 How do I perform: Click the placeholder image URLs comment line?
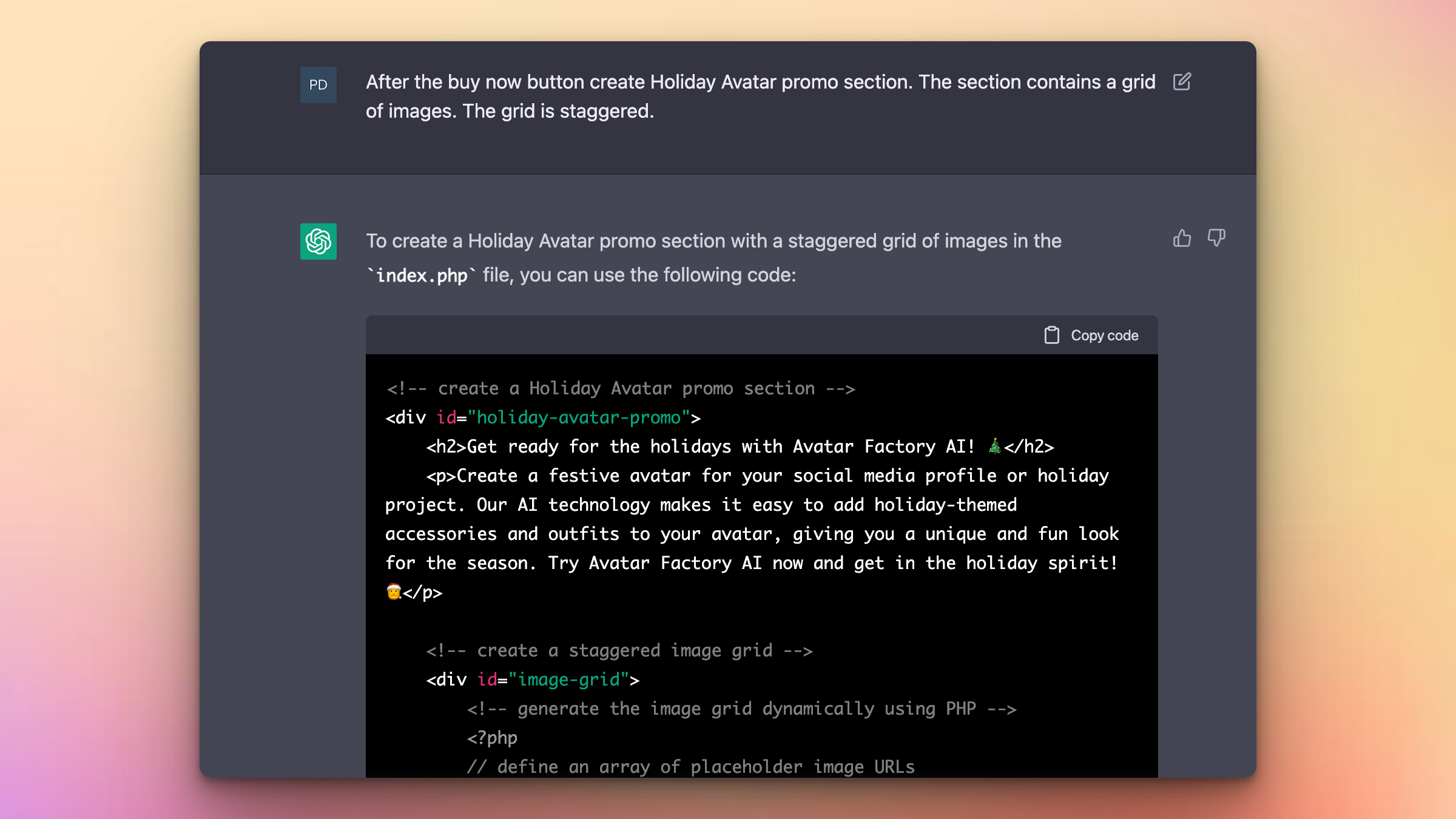tap(690, 767)
